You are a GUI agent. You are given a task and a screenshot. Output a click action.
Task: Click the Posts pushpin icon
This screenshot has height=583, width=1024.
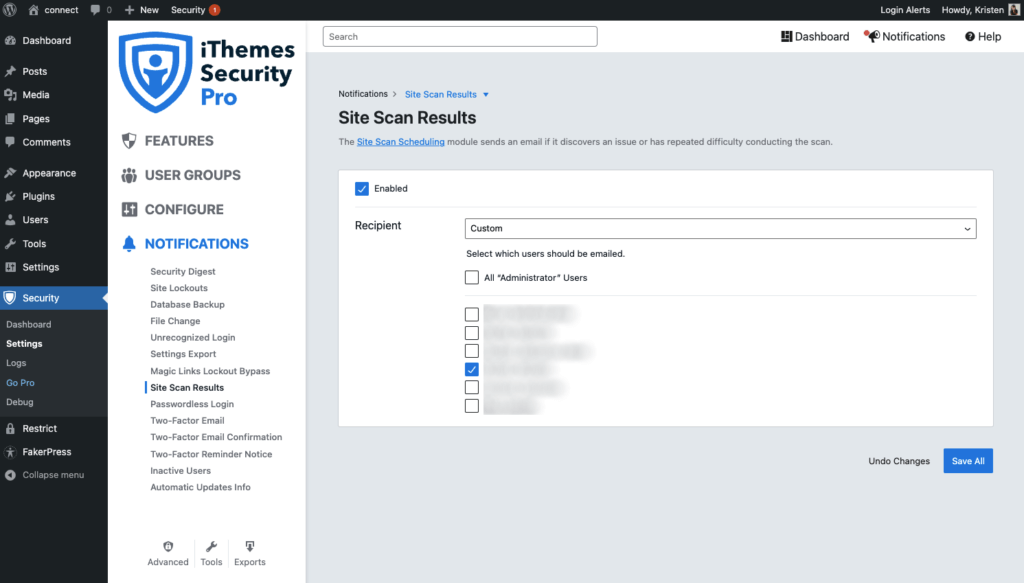10,71
